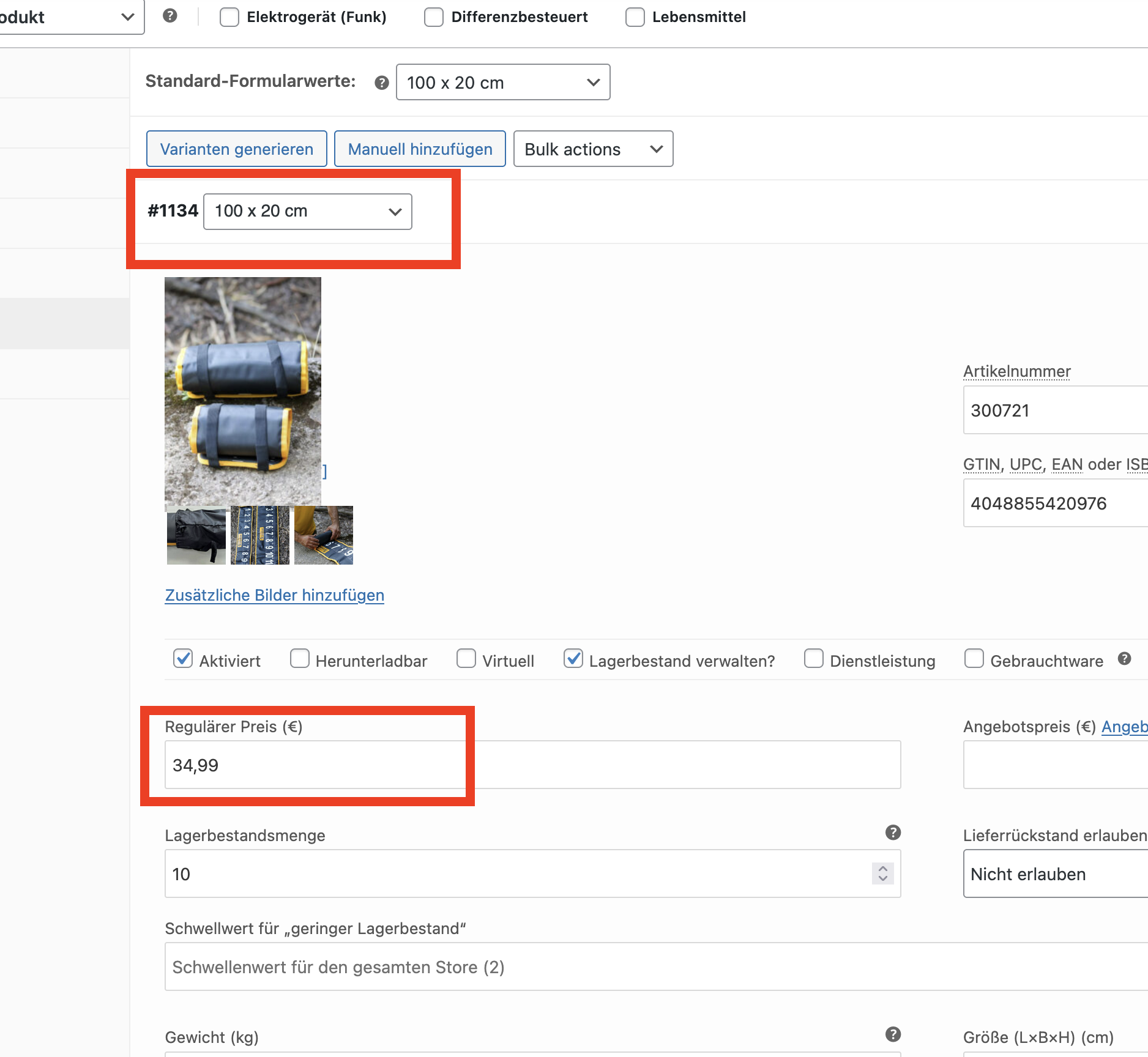Open Standard-Formularwerte size dropdown
Screen dimensions: 1148x1057
(x=502, y=83)
